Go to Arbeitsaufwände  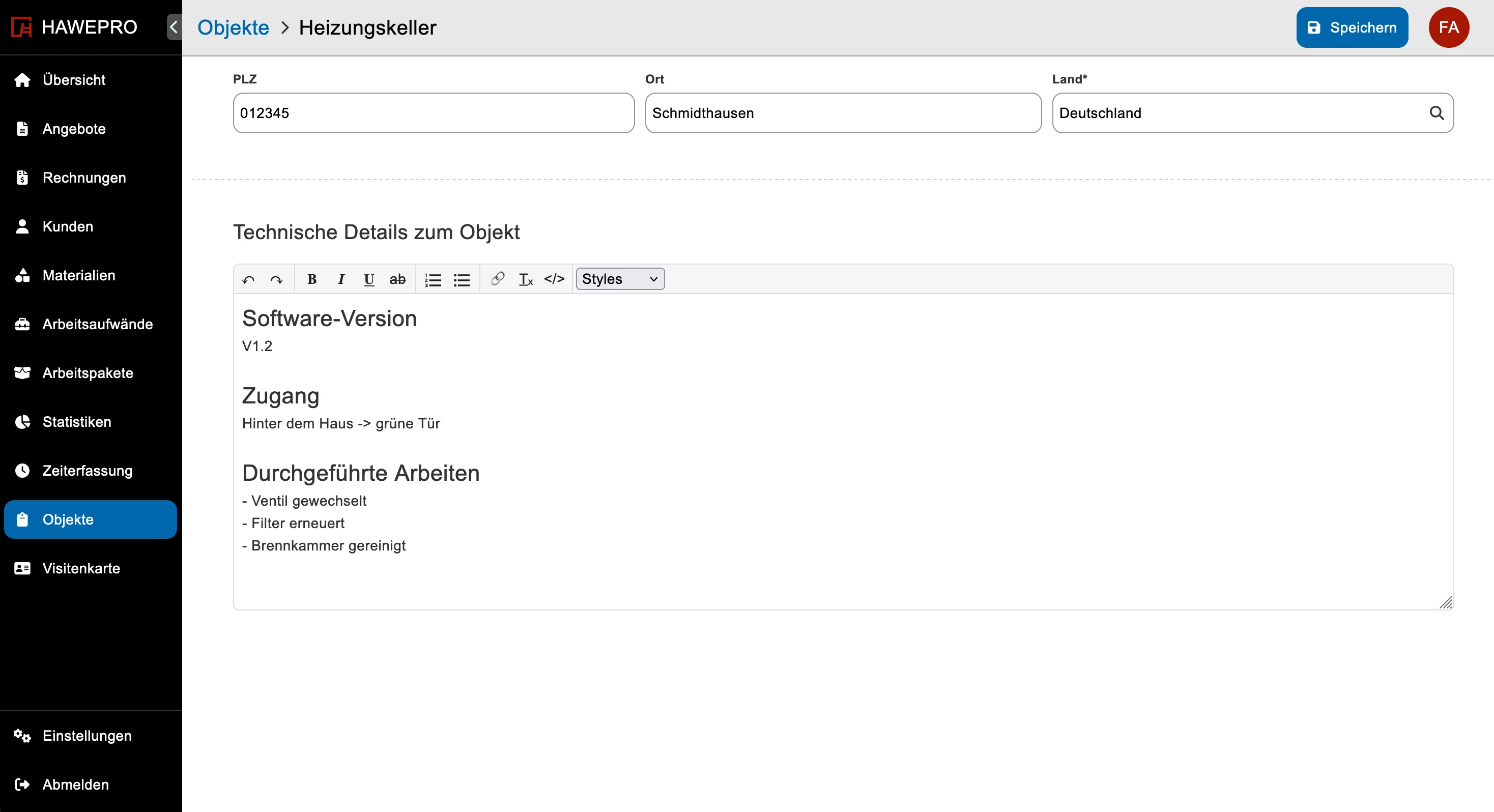click(x=91, y=324)
